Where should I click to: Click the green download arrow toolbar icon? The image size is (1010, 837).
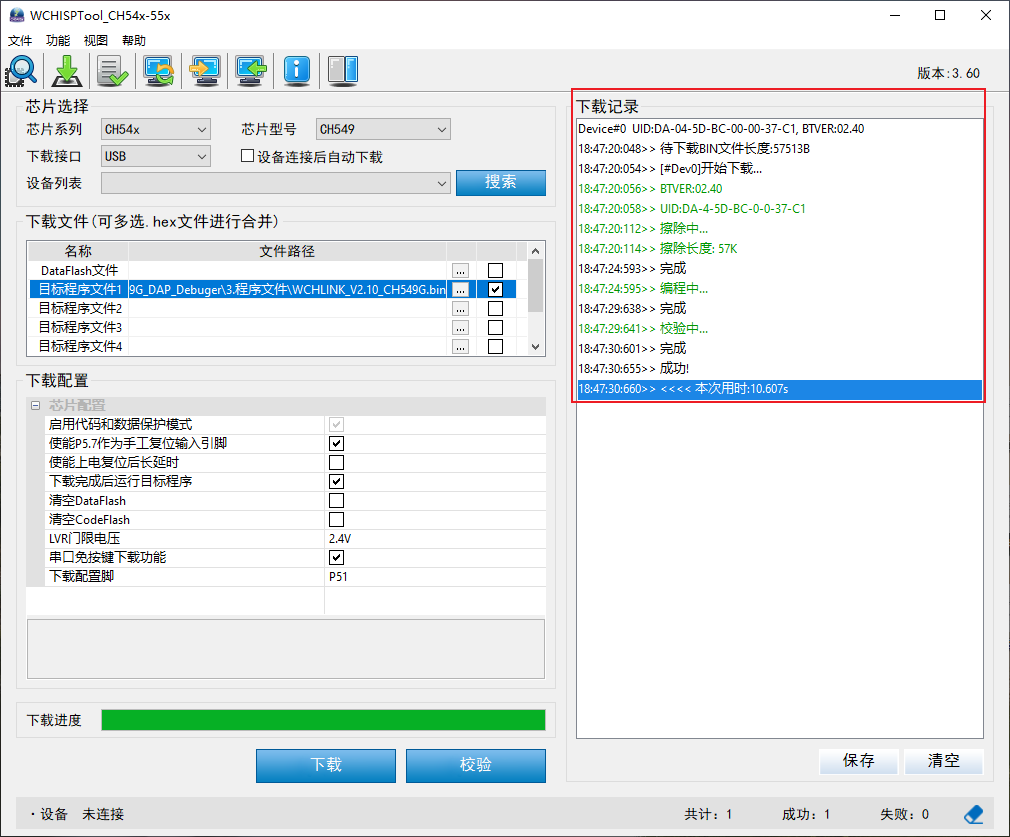click(66, 70)
